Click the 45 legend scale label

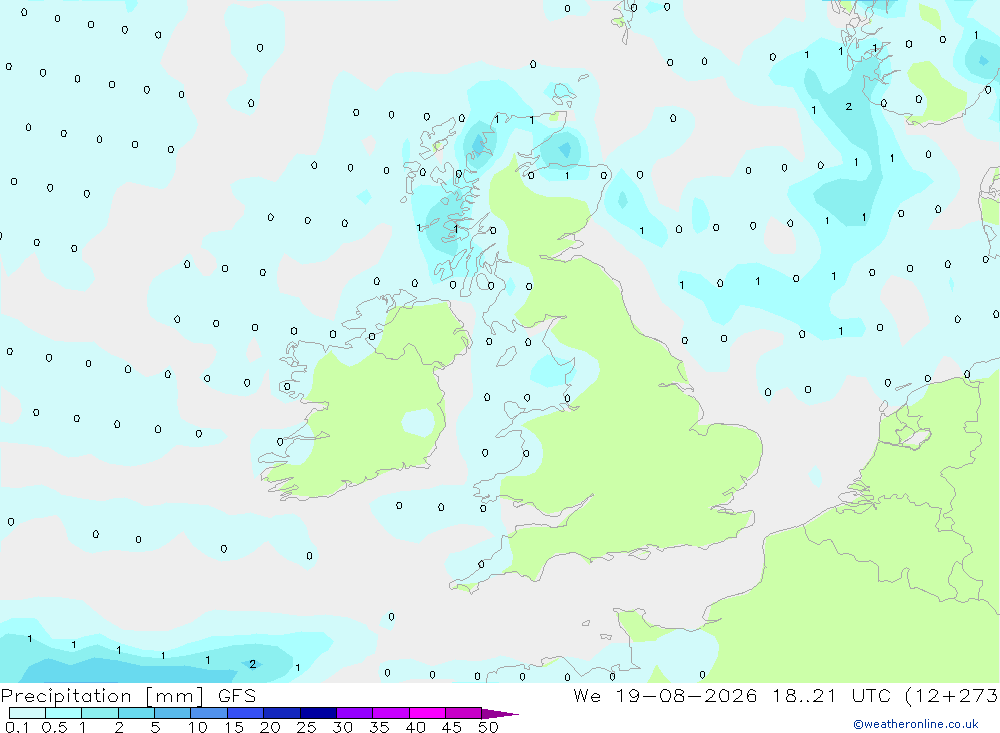pos(452,727)
